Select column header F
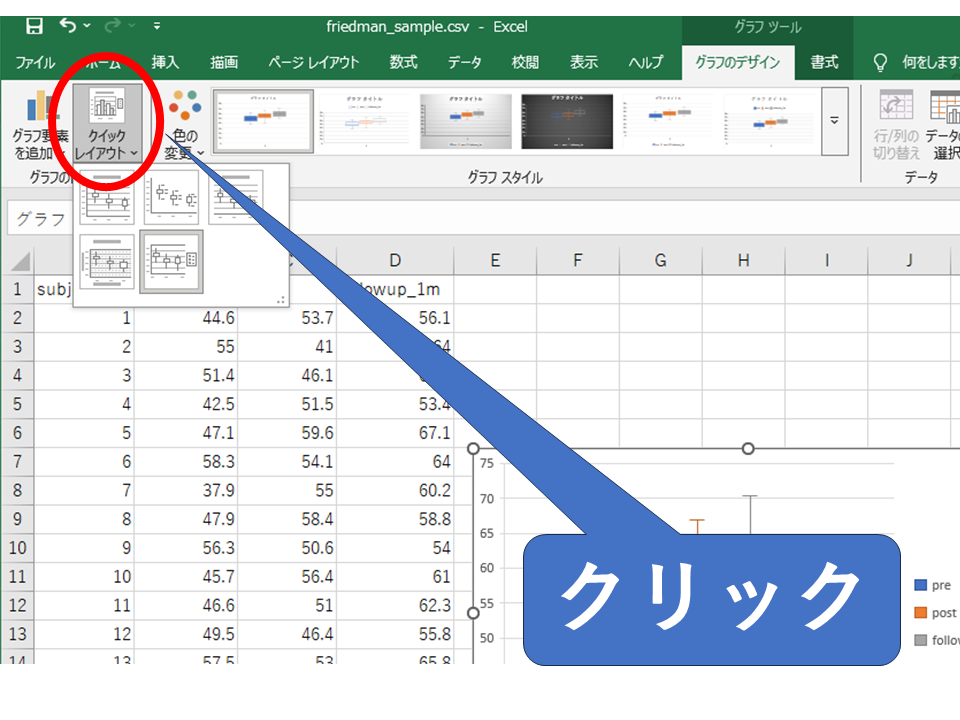The image size is (960, 720). click(577, 261)
